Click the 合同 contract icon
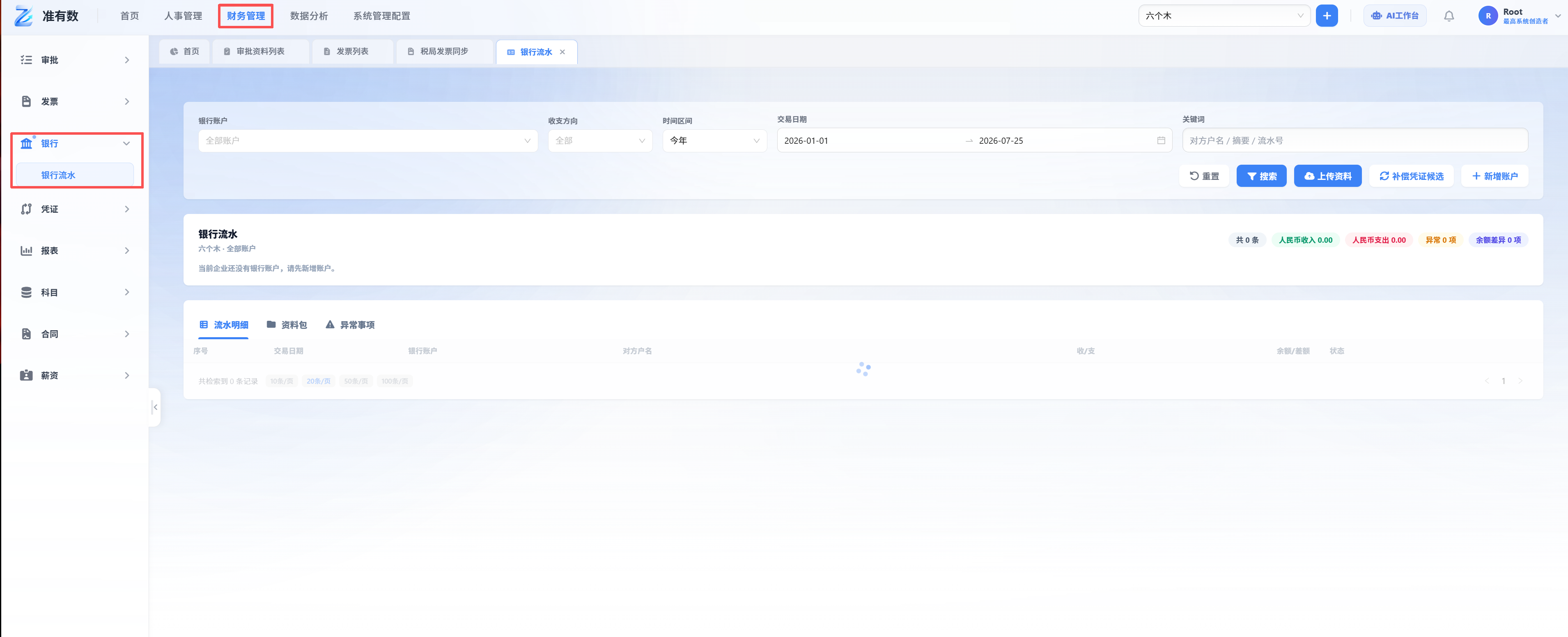Screen dimensions: 1568x637 26,334
